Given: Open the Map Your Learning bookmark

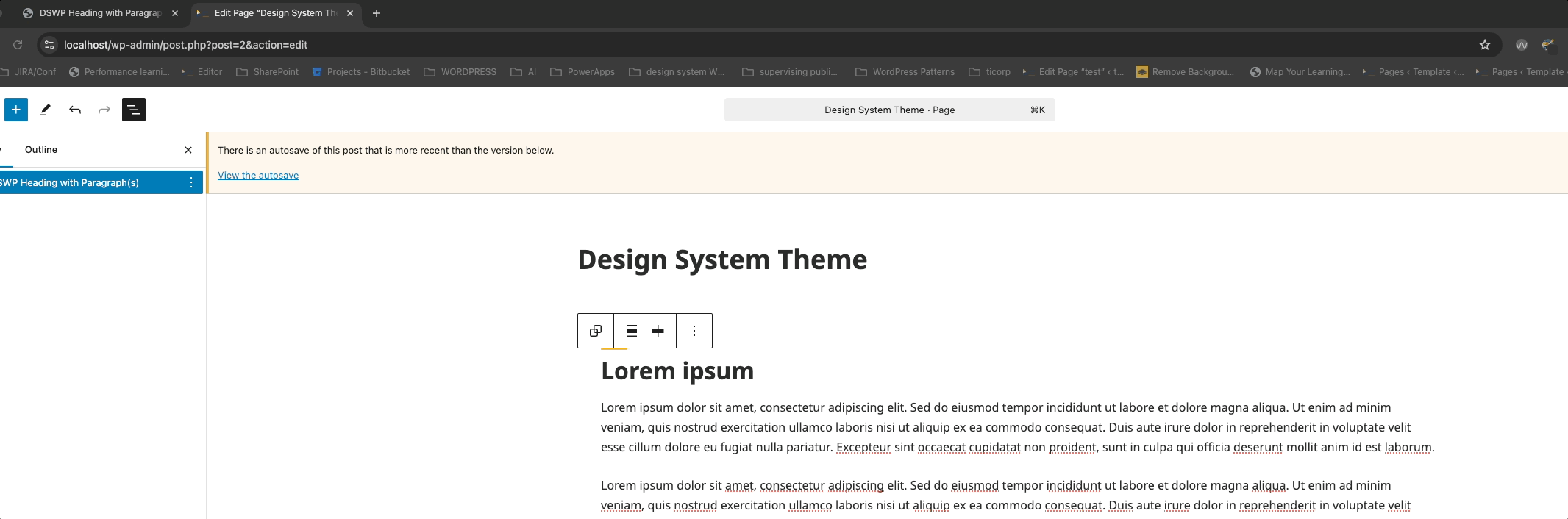Looking at the screenshot, I should click(1300, 72).
